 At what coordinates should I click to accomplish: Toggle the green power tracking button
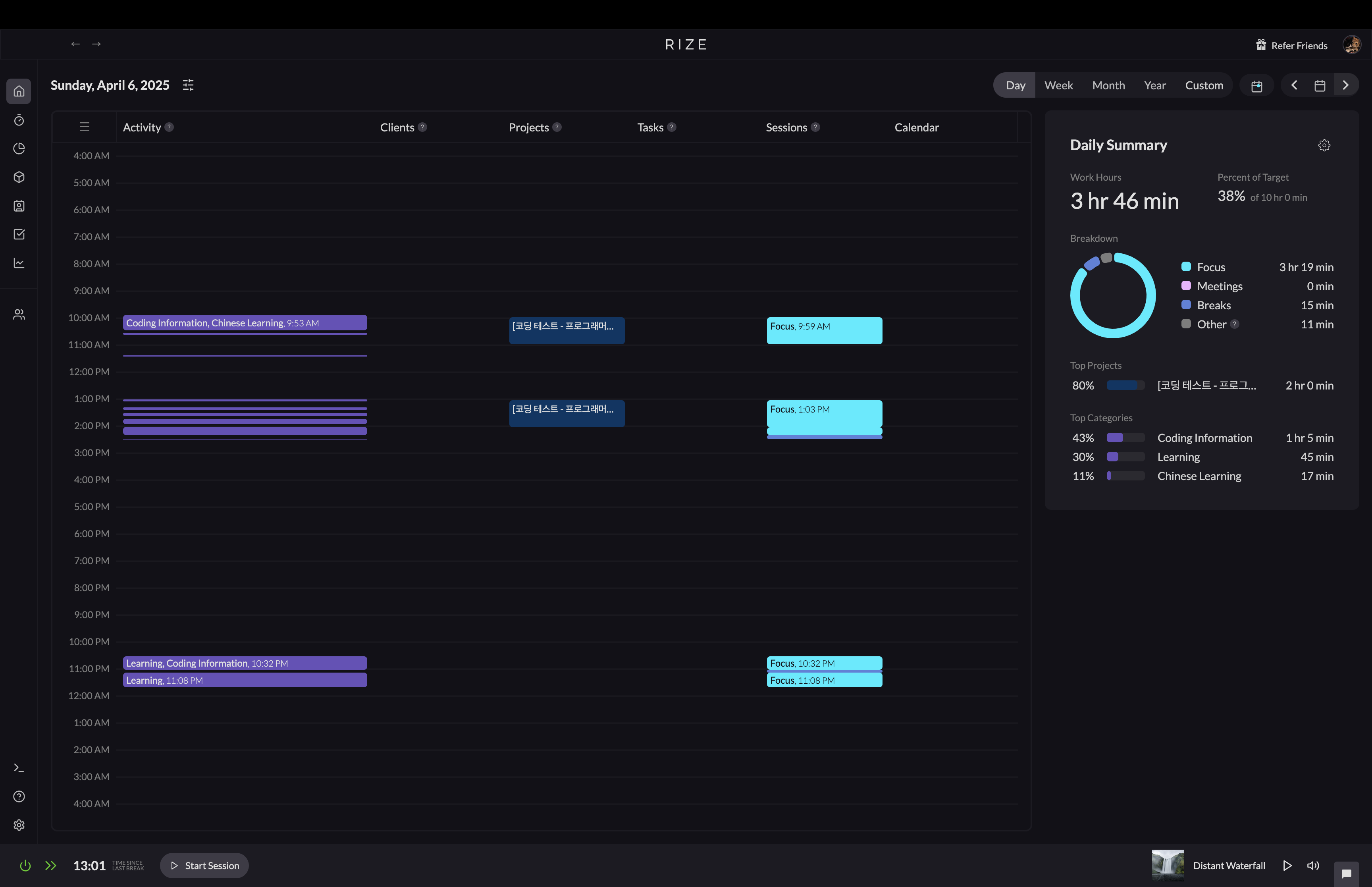pos(25,866)
